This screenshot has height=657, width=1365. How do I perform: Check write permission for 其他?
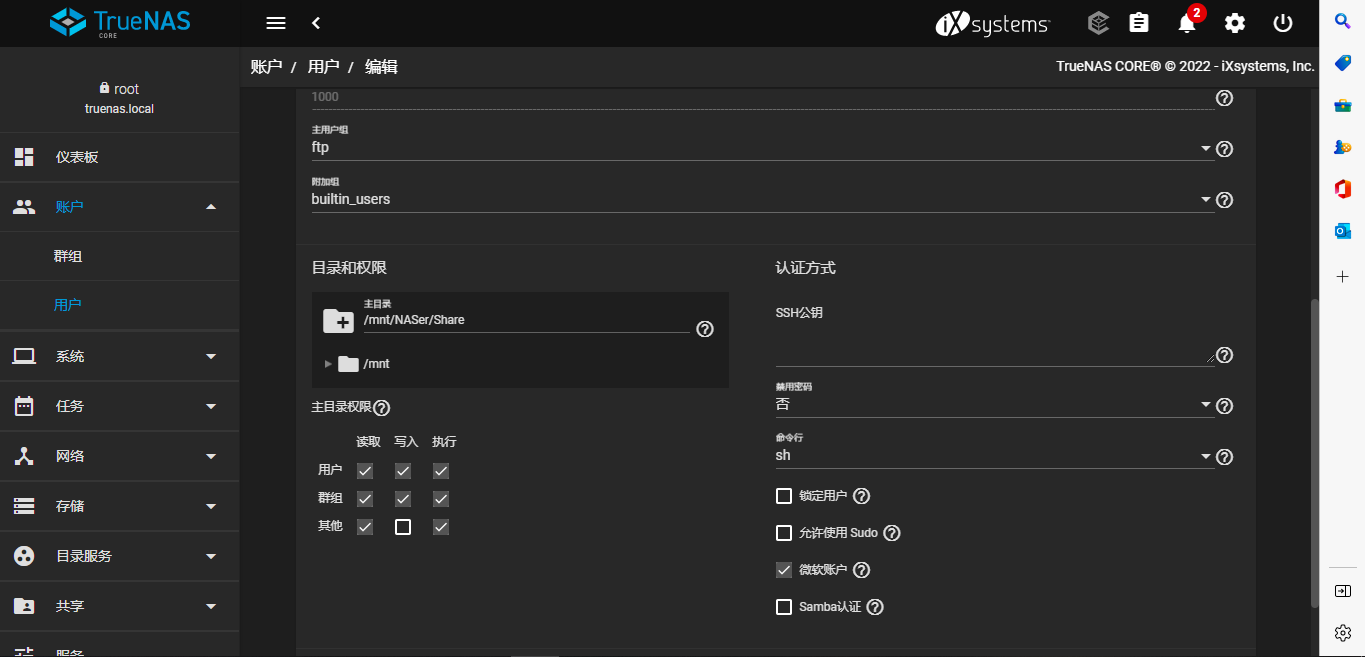tap(403, 527)
